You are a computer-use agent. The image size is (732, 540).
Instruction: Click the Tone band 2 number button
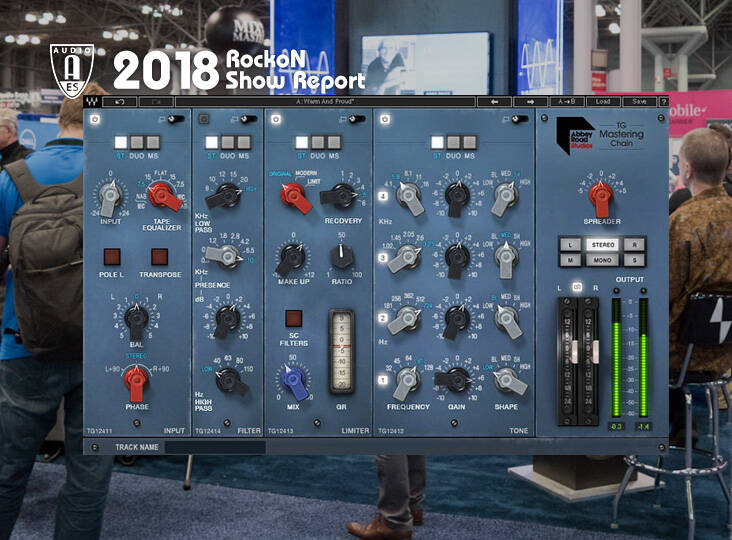383,318
